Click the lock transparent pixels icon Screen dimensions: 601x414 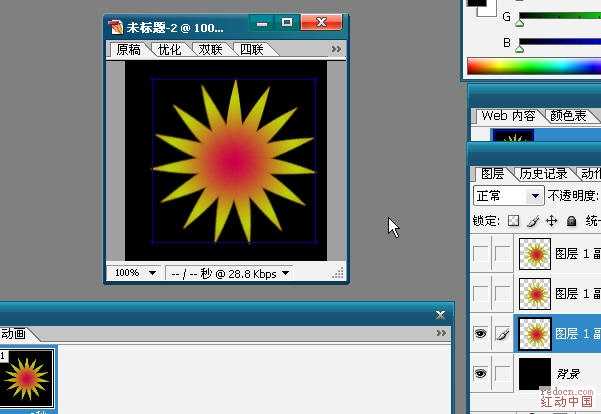pos(514,220)
